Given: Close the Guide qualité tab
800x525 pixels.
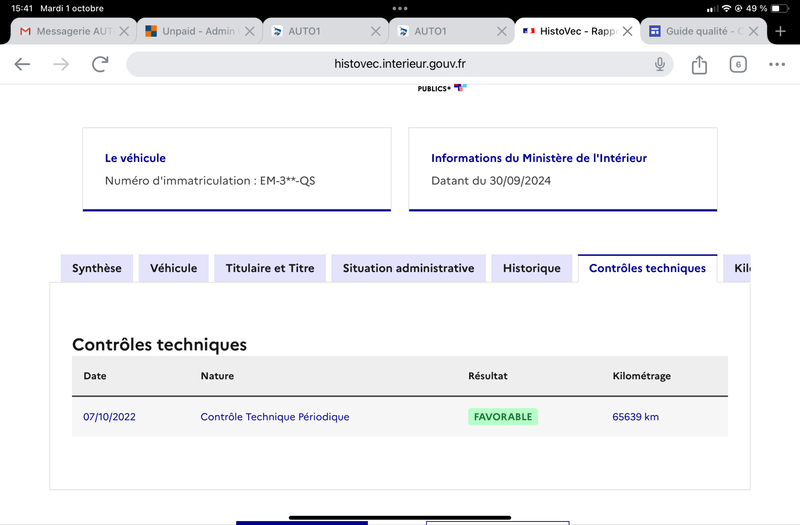Looking at the screenshot, I should pos(753,31).
